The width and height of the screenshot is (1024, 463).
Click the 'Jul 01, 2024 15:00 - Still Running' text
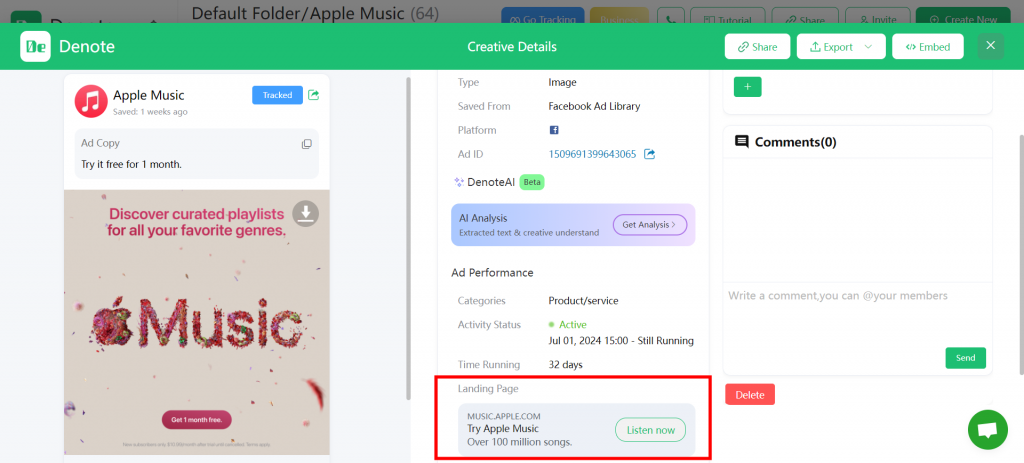(x=621, y=341)
